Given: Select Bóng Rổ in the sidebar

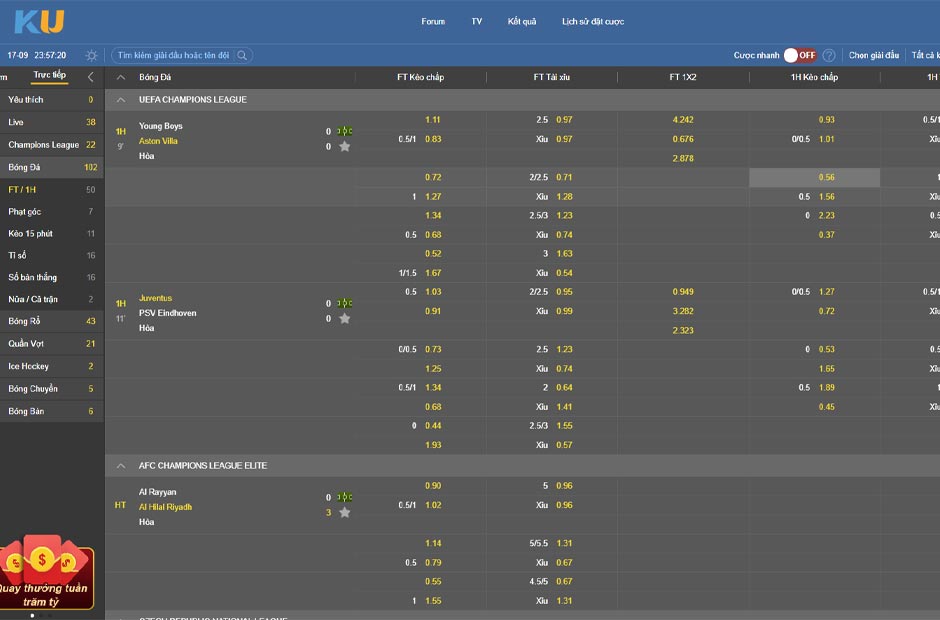Looking at the screenshot, I should 52,321.
